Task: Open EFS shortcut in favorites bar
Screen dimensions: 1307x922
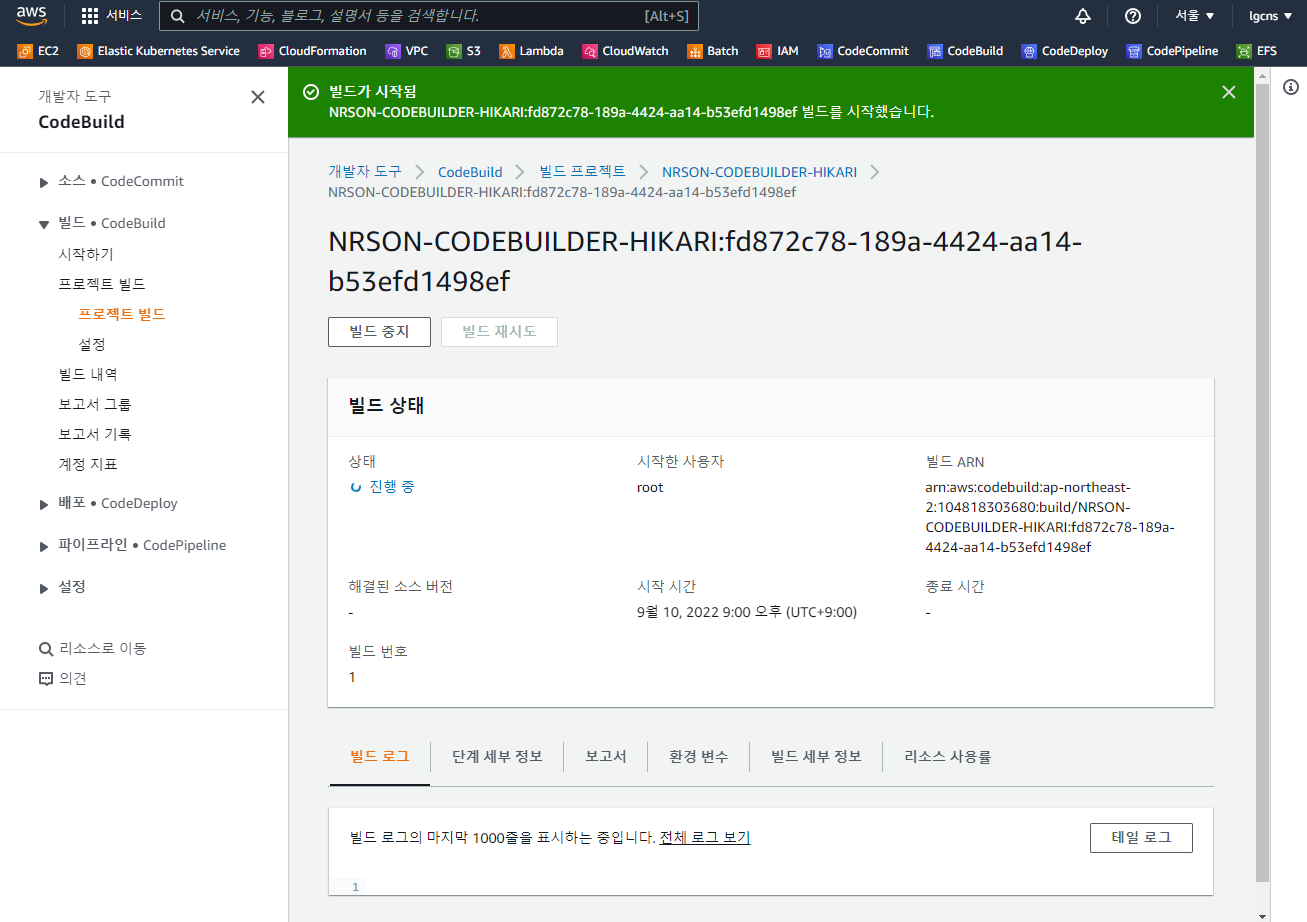Action: point(1257,51)
